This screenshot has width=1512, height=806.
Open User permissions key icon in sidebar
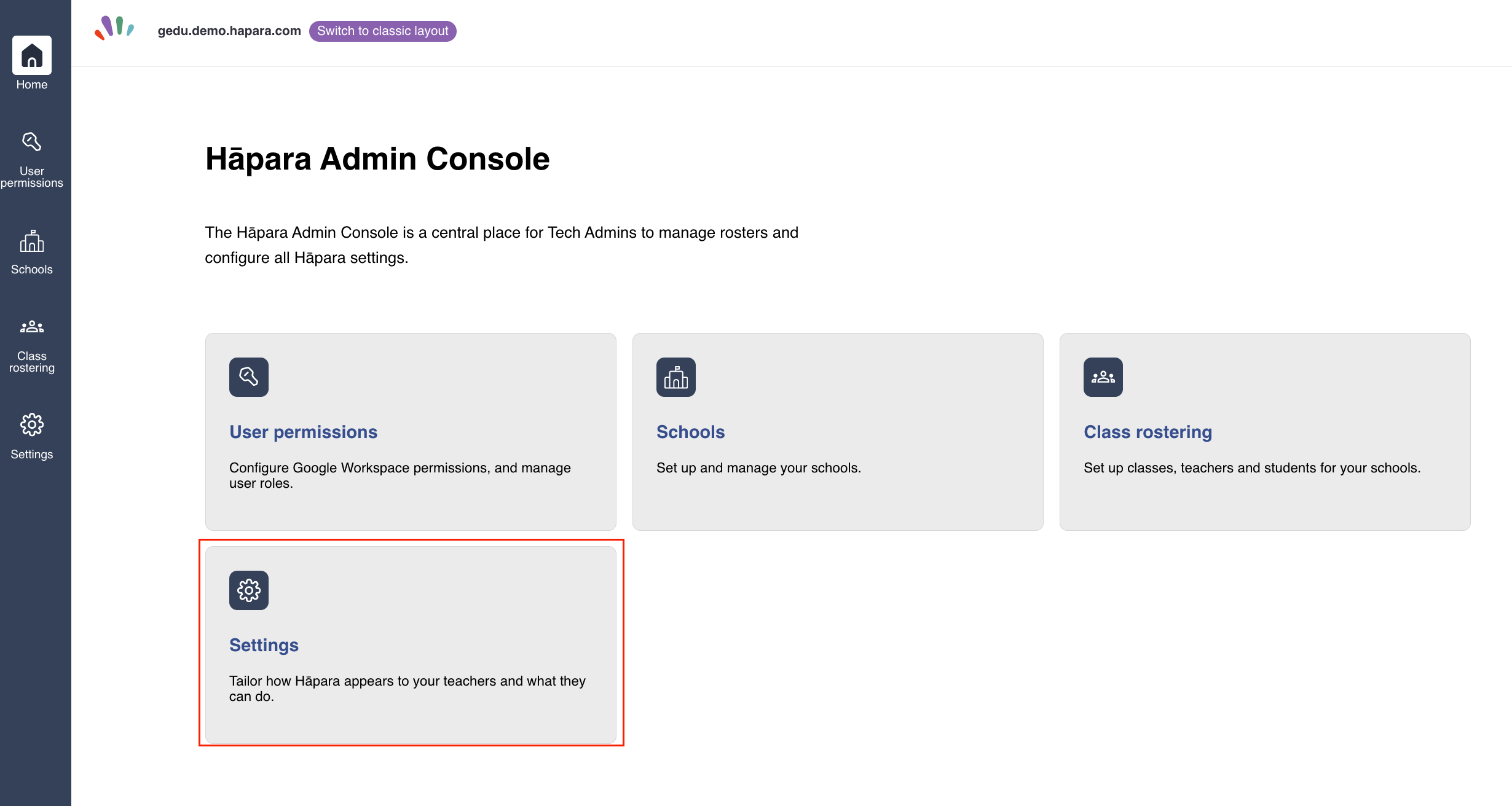[x=32, y=142]
